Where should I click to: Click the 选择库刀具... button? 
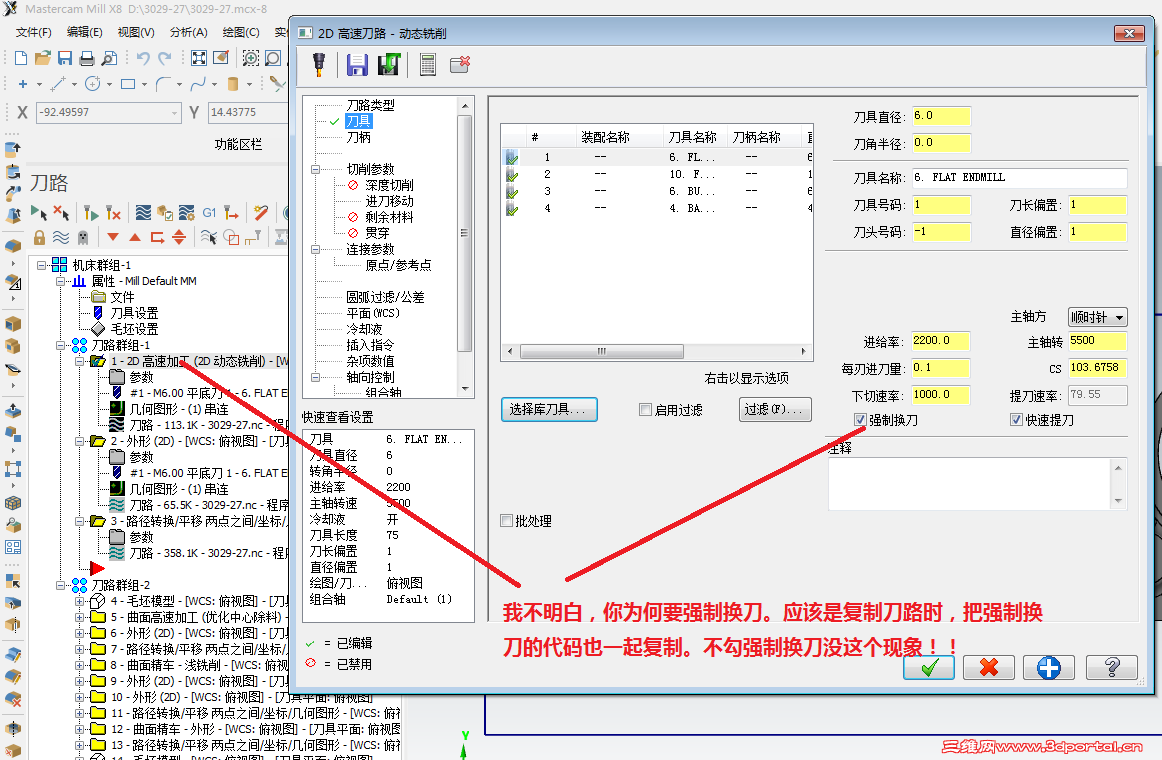549,410
